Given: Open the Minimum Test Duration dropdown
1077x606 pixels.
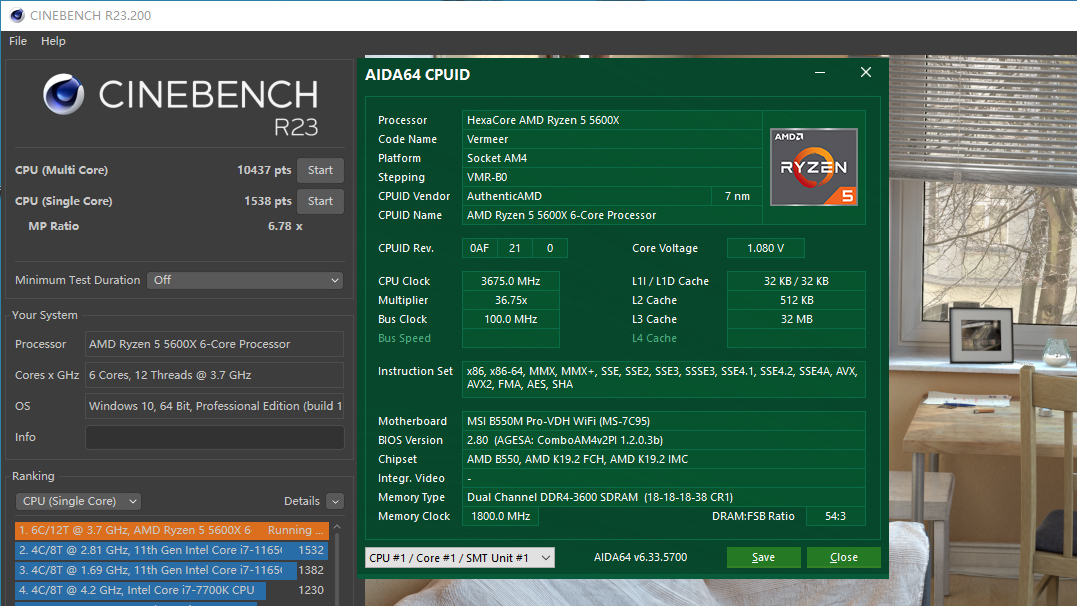Looking at the screenshot, I should click(245, 280).
